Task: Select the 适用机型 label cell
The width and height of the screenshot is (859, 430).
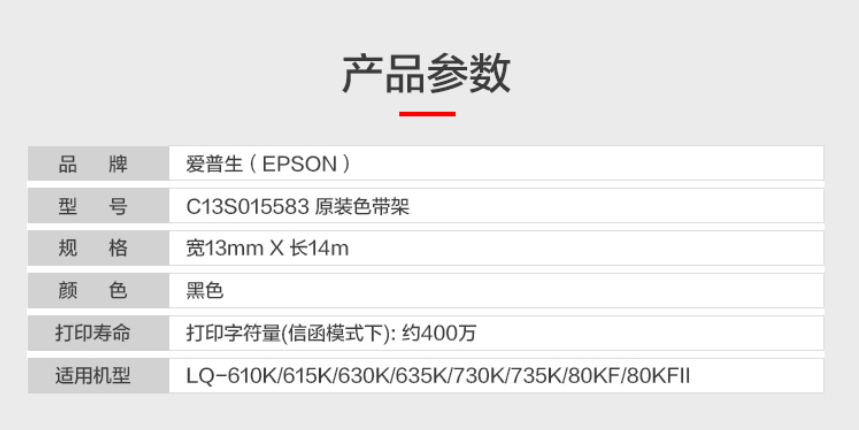Action: (x=94, y=376)
